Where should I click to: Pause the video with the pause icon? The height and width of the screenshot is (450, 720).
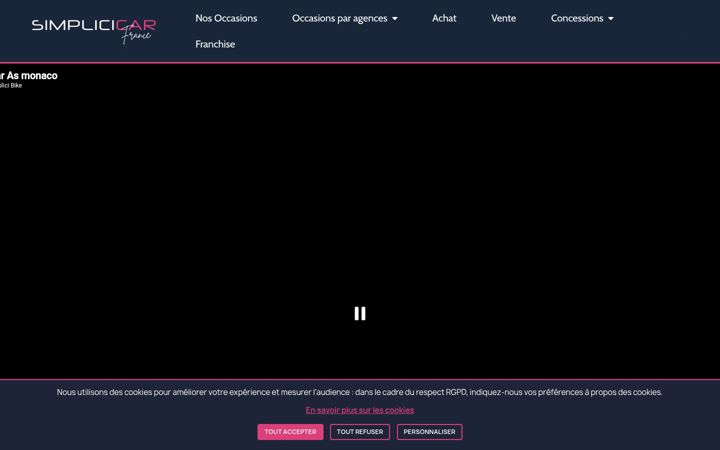click(360, 314)
